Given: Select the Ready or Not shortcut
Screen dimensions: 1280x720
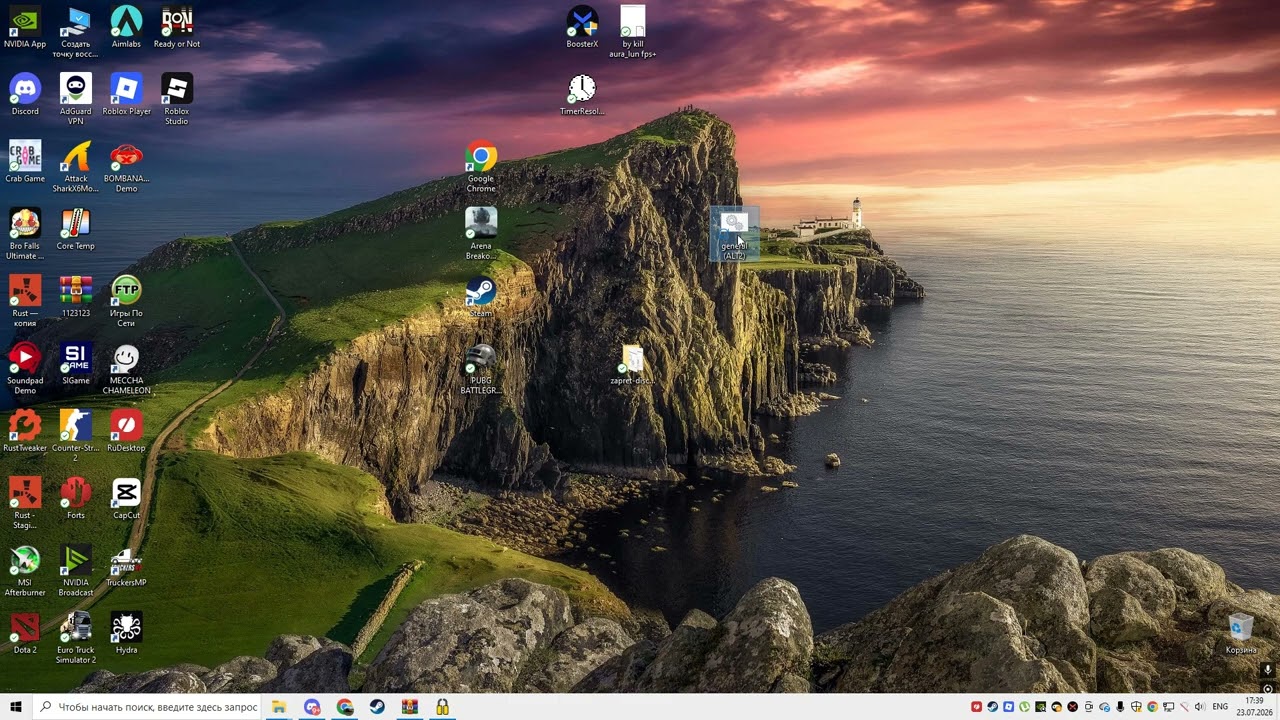Looking at the screenshot, I should tap(177, 27).
